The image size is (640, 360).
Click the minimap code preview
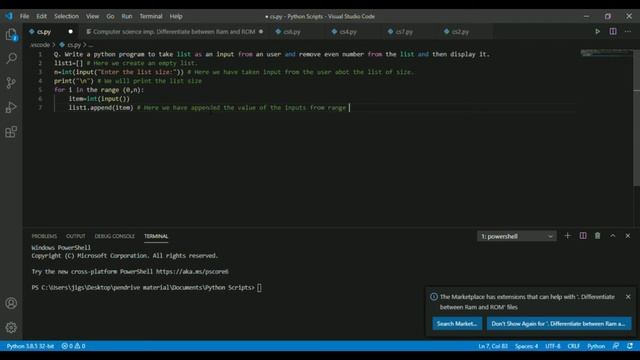[605, 53]
